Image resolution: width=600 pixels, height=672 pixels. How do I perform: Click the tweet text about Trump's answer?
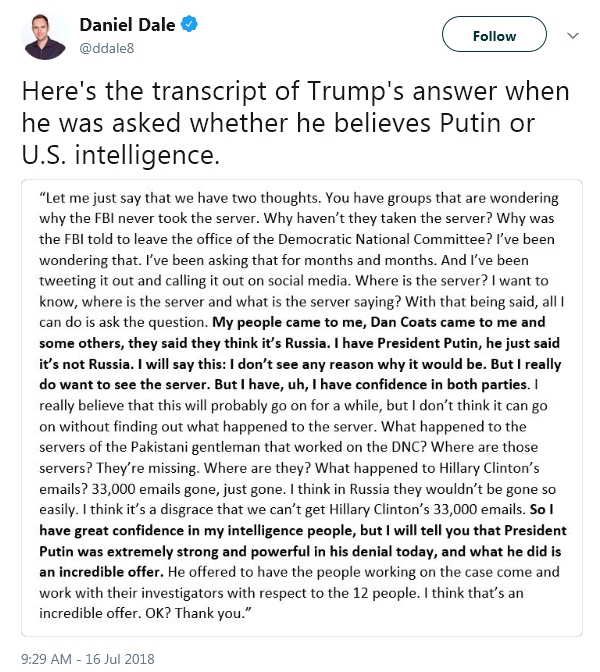coord(296,123)
